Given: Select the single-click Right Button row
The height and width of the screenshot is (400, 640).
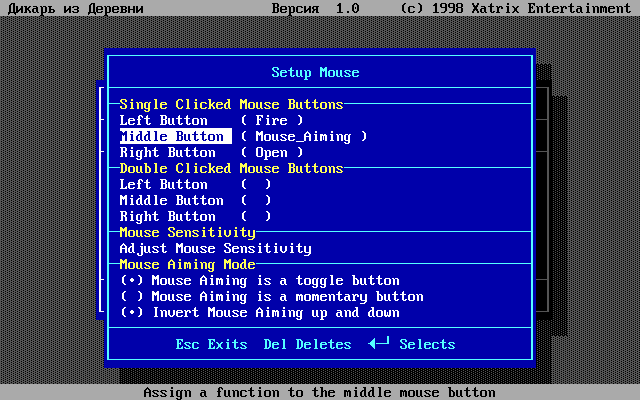Looking at the screenshot, I should click(x=211, y=152).
